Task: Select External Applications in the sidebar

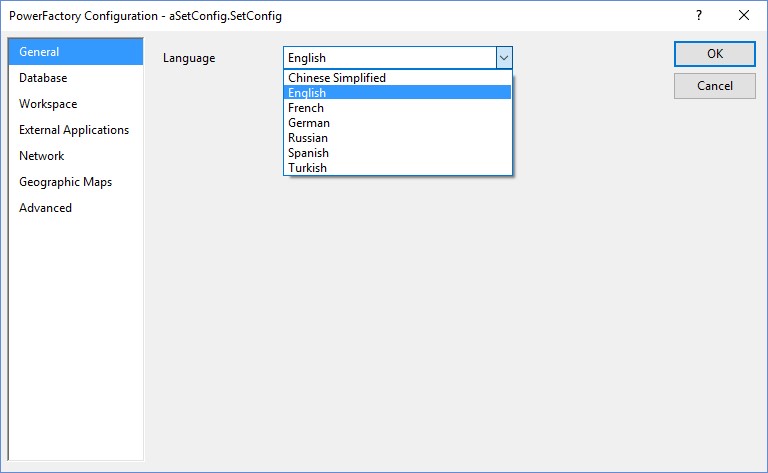Action: 74,130
